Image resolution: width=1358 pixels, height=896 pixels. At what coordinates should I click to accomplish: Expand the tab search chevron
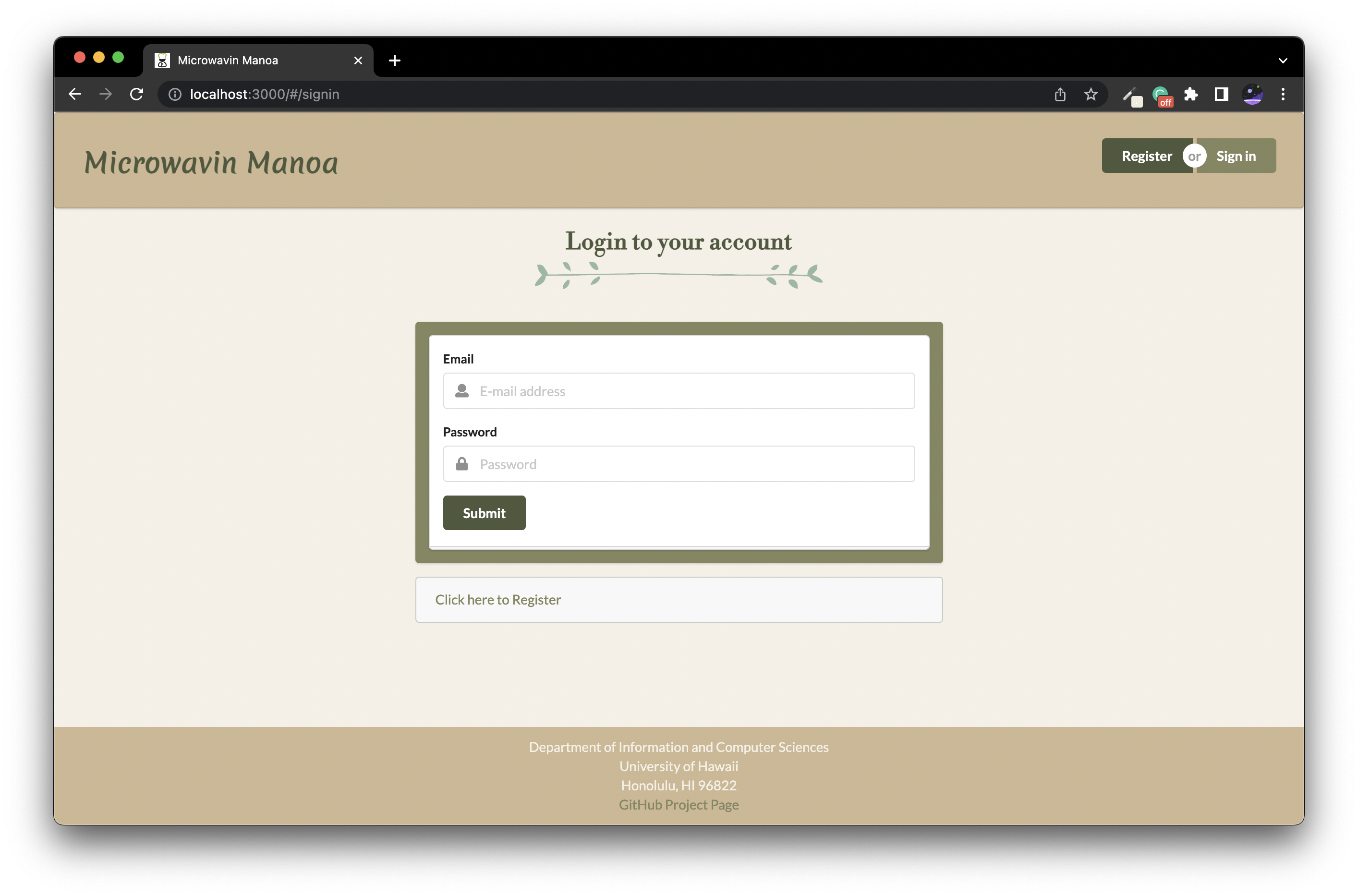tap(1283, 61)
